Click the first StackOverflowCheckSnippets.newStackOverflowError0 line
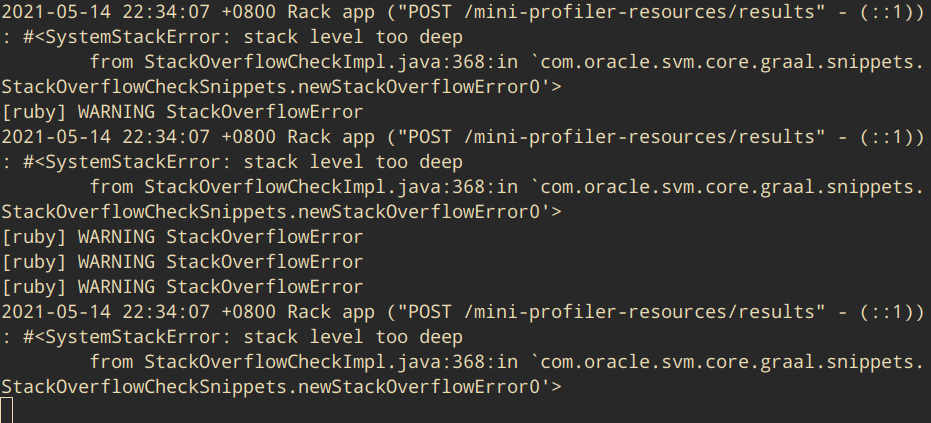The image size is (931, 423). [281, 87]
